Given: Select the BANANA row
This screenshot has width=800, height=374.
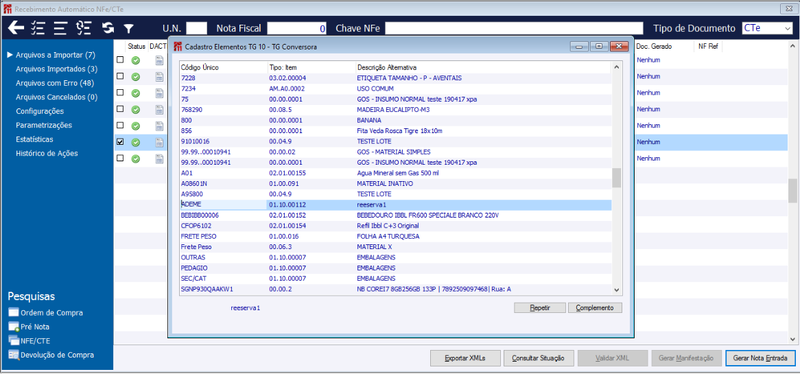Looking at the screenshot, I should click(395, 120).
